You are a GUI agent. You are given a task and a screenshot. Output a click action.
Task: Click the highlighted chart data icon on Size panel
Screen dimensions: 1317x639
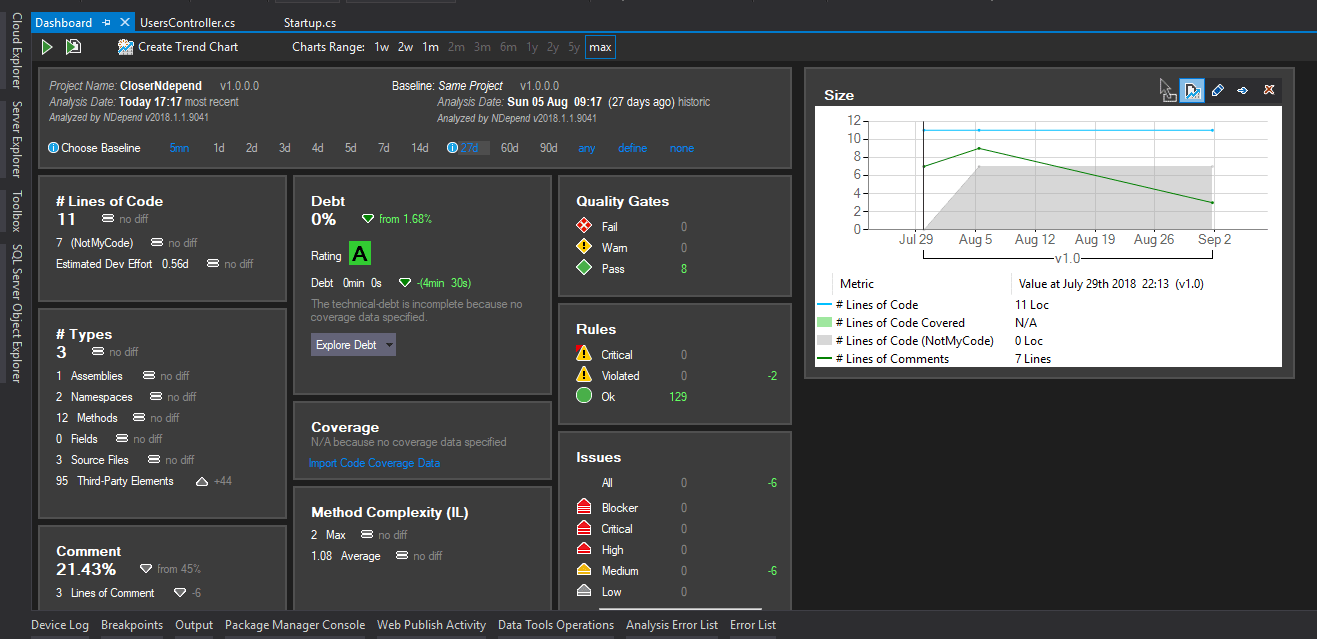(x=1191, y=90)
